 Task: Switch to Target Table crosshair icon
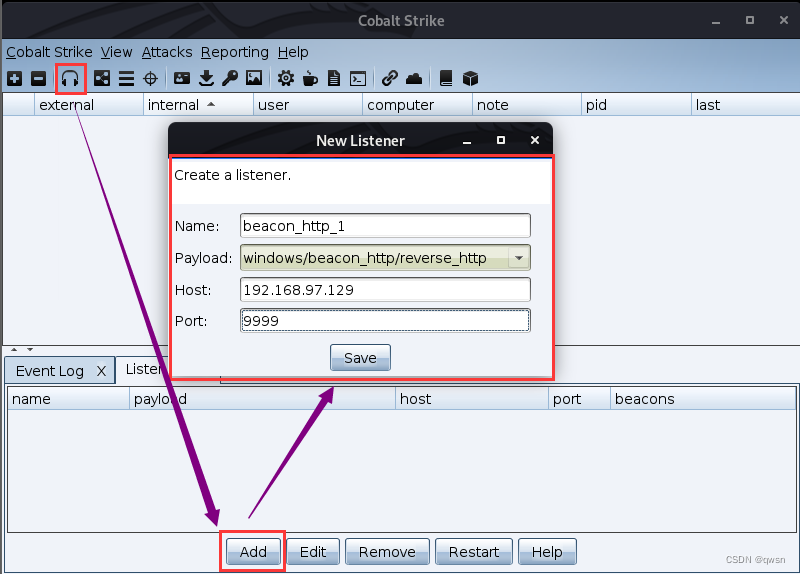pyautogui.click(x=151, y=79)
